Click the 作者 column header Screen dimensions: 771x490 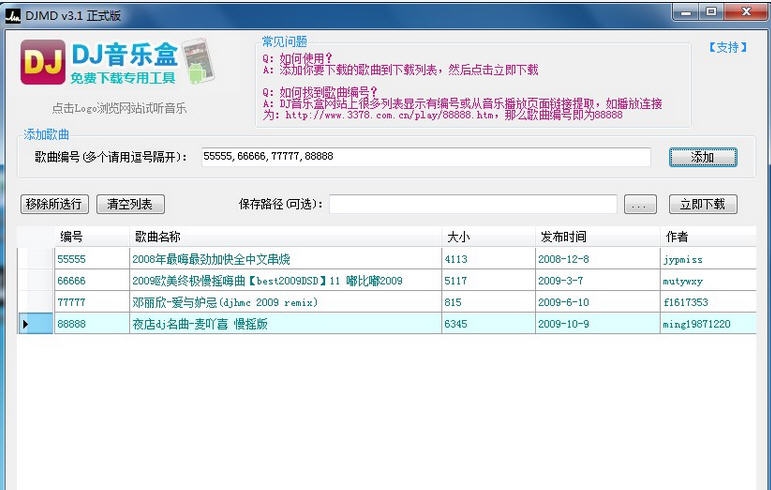(x=705, y=237)
